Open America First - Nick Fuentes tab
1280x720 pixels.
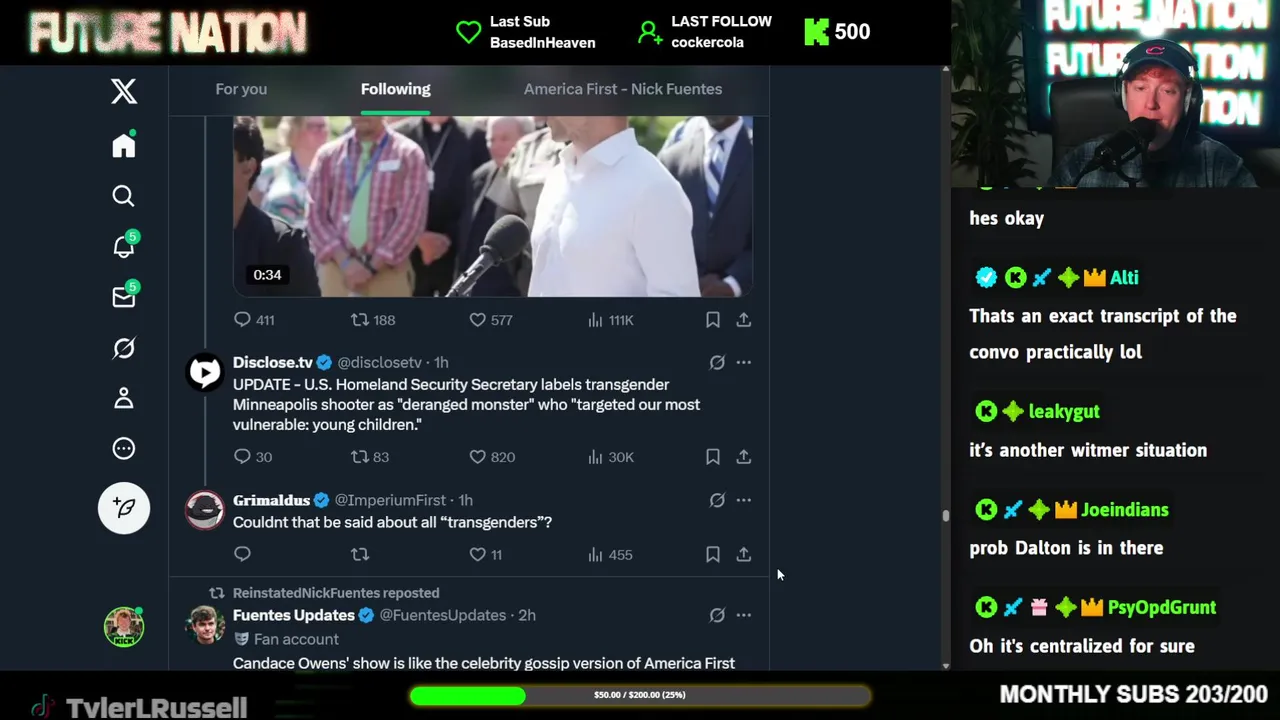pyautogui.click(x=623, y=89)
